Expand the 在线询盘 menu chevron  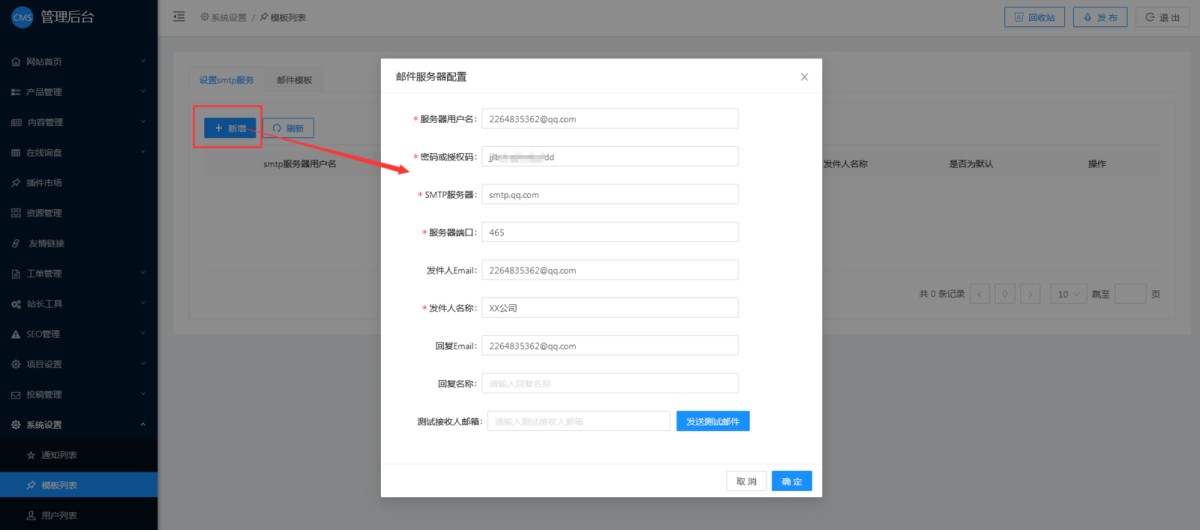click(143, 153)
